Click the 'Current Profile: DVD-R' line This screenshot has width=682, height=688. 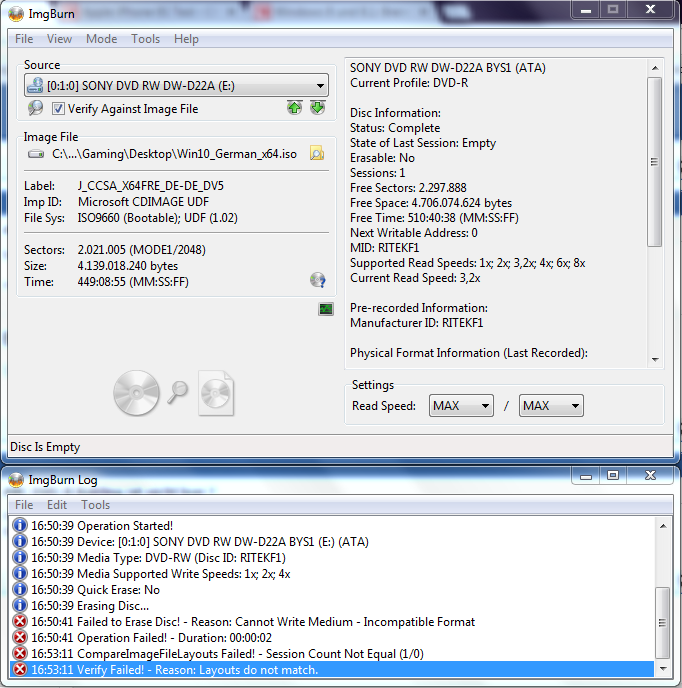(409, 83)
